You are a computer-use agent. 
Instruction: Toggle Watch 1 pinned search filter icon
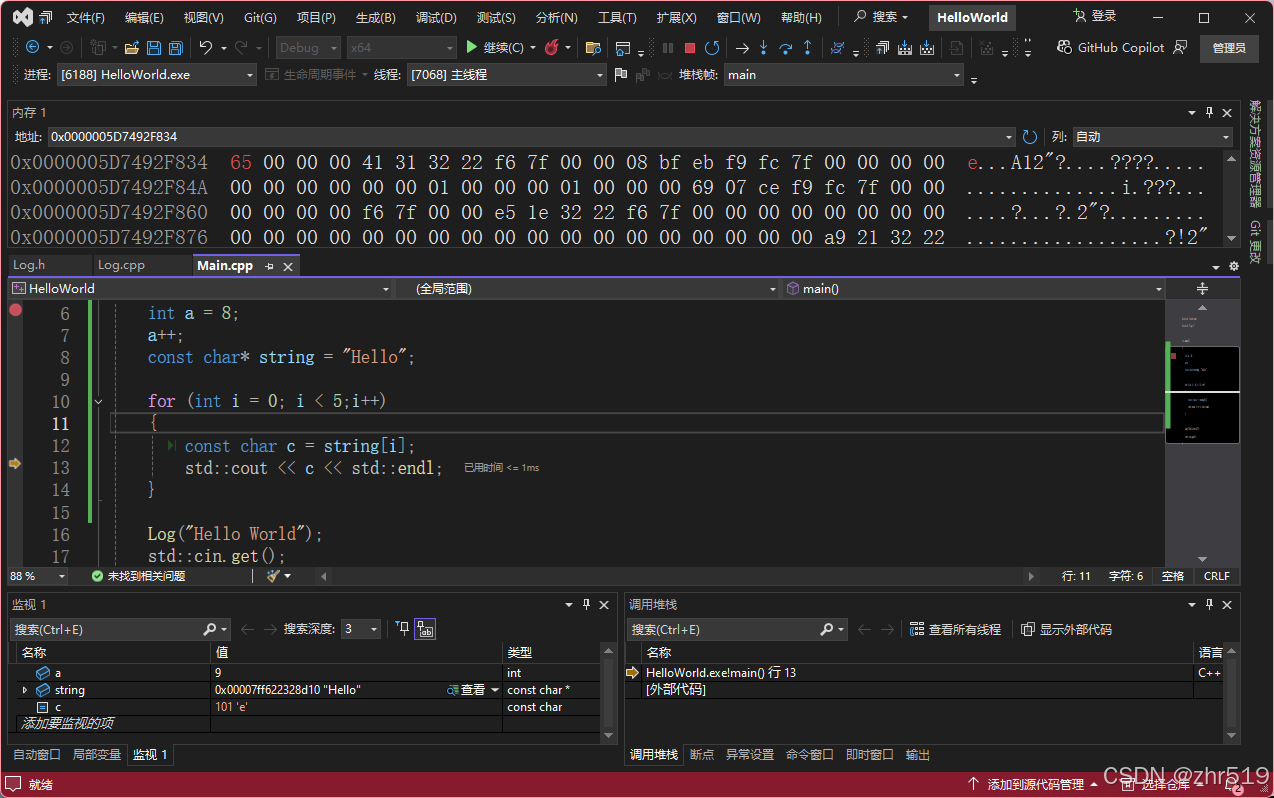(x=402, y=629)
